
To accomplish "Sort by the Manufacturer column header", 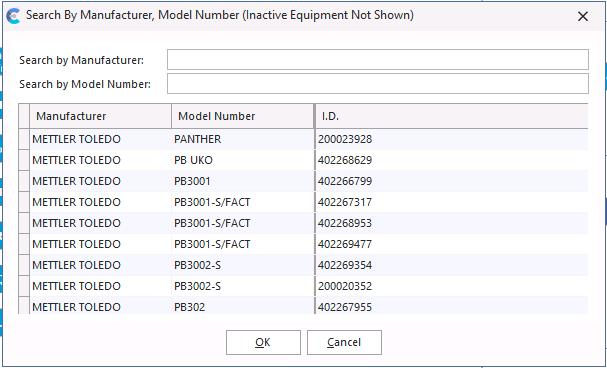I will point(101,116).
